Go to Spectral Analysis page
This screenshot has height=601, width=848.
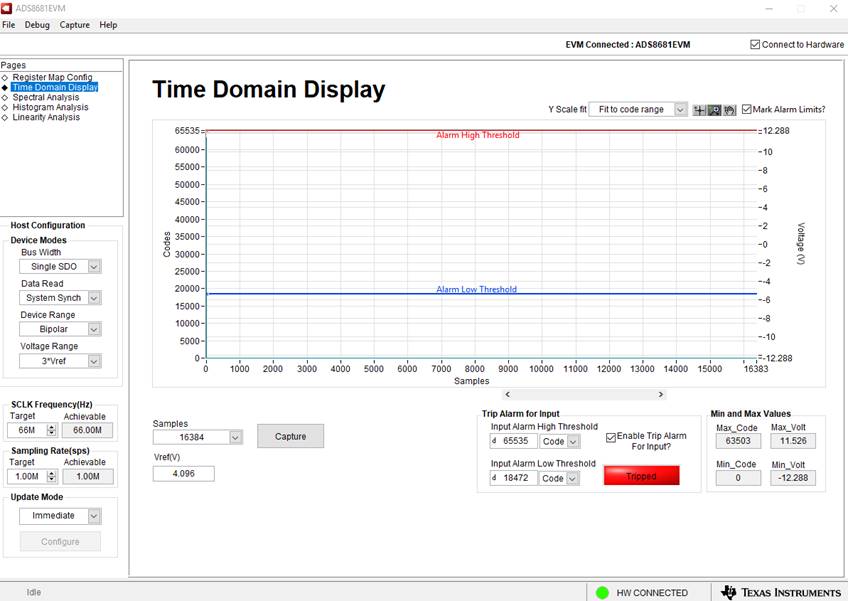(x=45, y=97)
